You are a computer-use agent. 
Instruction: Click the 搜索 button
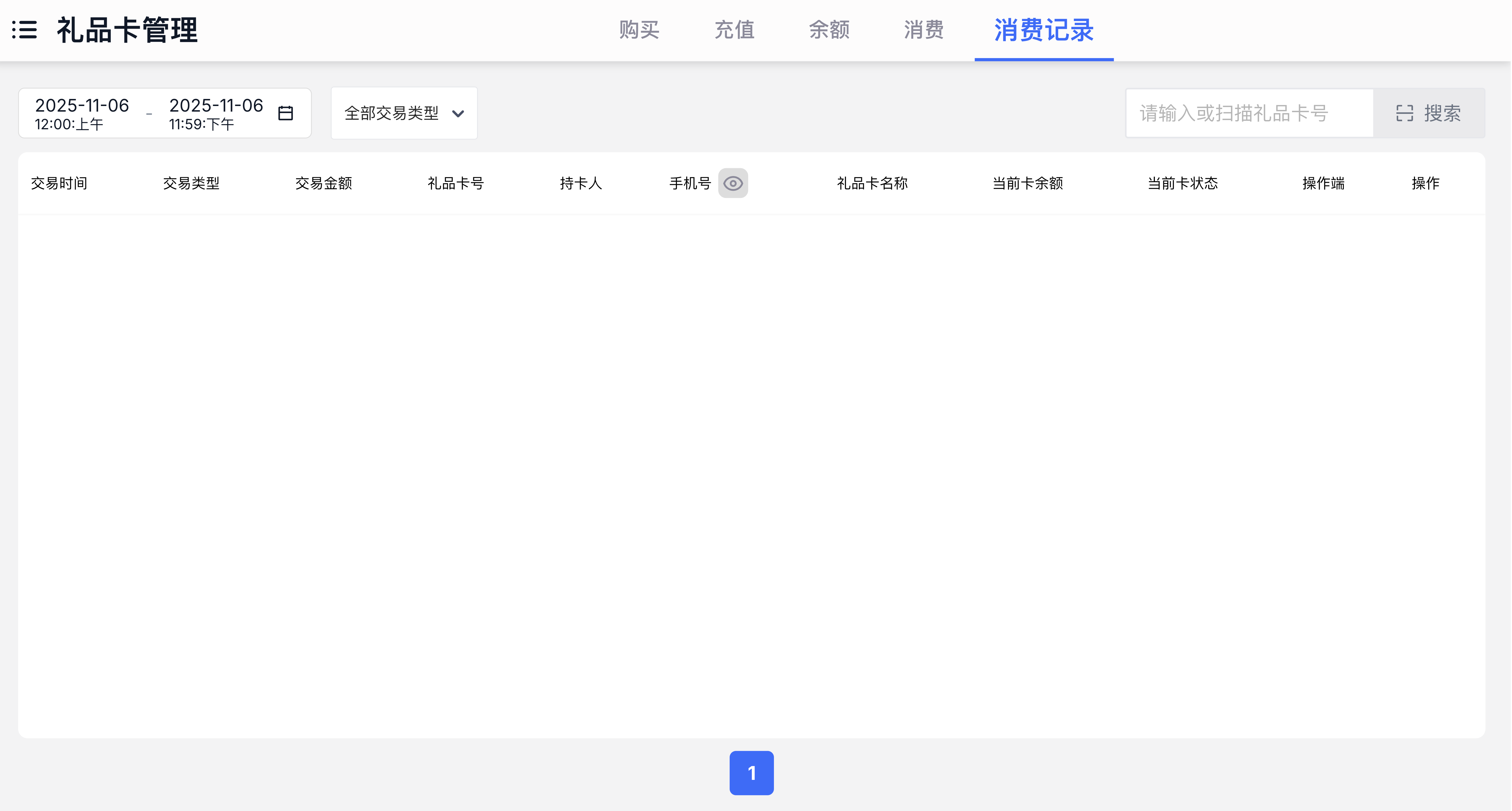click(1442, 113)
